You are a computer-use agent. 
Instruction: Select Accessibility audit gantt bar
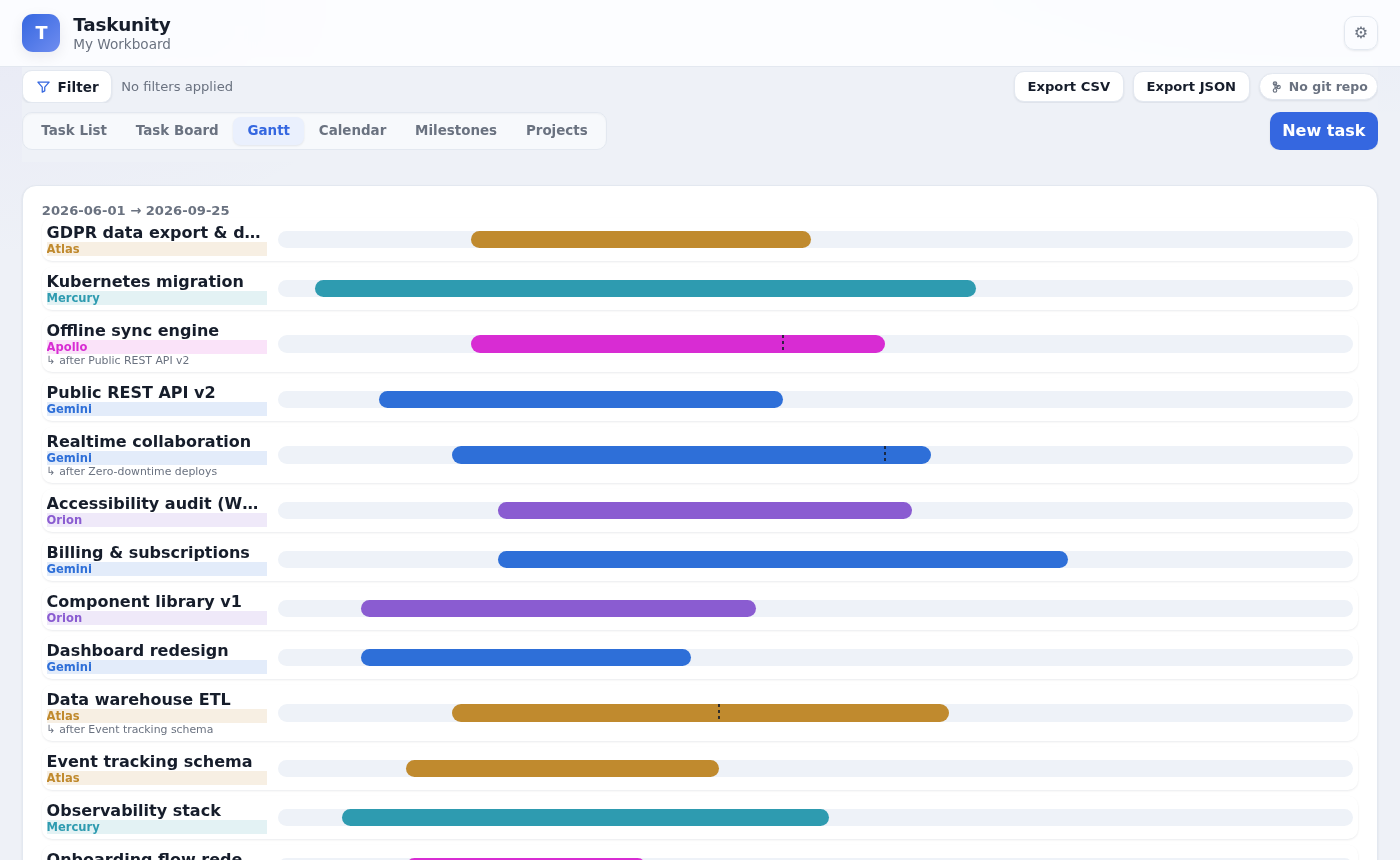(x=705, y=511)
